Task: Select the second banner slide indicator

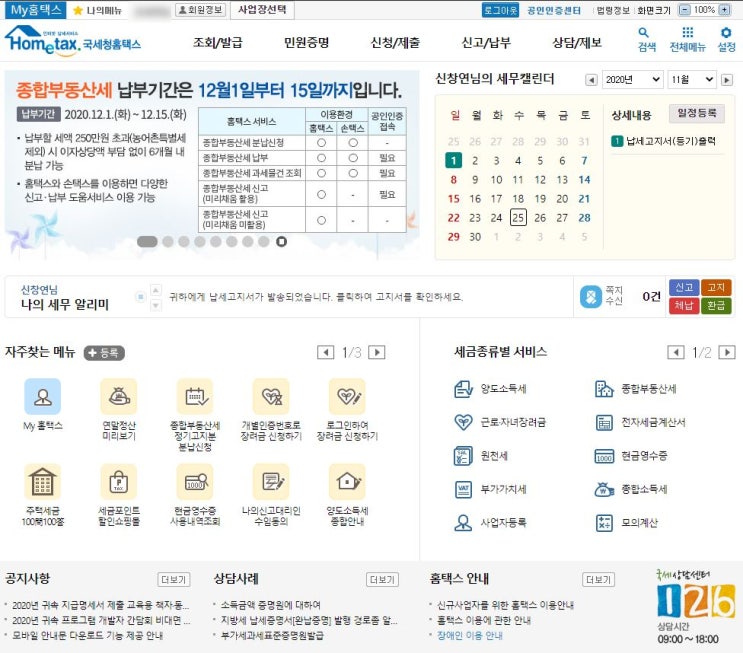Action: [168, 242]
